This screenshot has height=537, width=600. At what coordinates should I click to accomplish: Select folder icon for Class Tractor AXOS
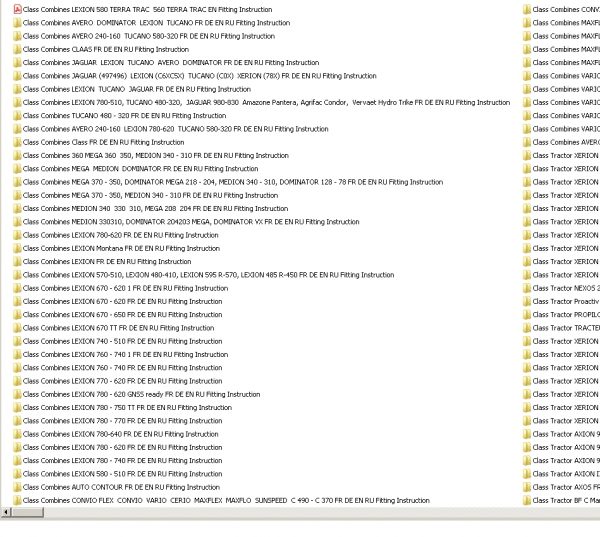pyautogui.click(x=527, y=487)
